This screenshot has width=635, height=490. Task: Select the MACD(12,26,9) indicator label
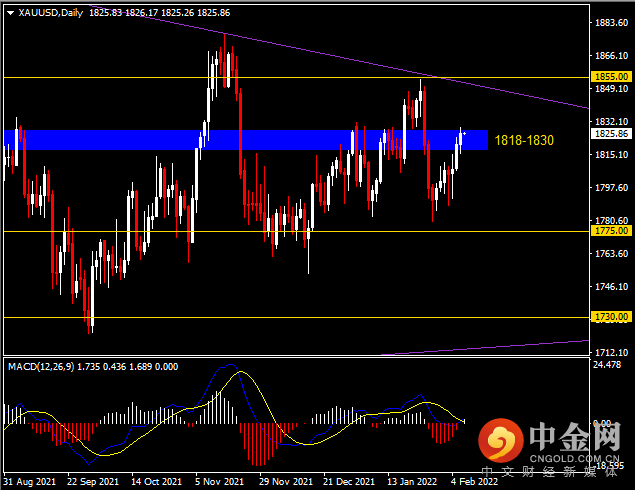click(41, 367)
